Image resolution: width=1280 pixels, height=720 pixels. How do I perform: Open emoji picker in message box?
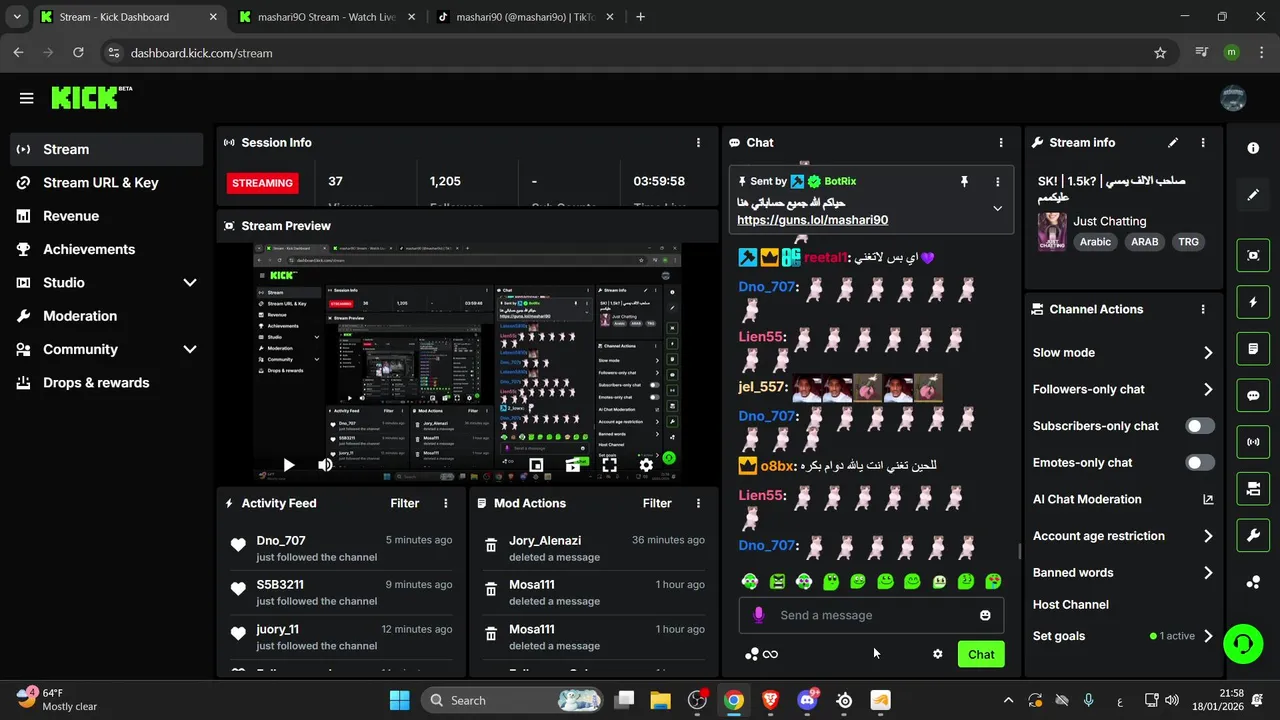click(x=985, y=615)
